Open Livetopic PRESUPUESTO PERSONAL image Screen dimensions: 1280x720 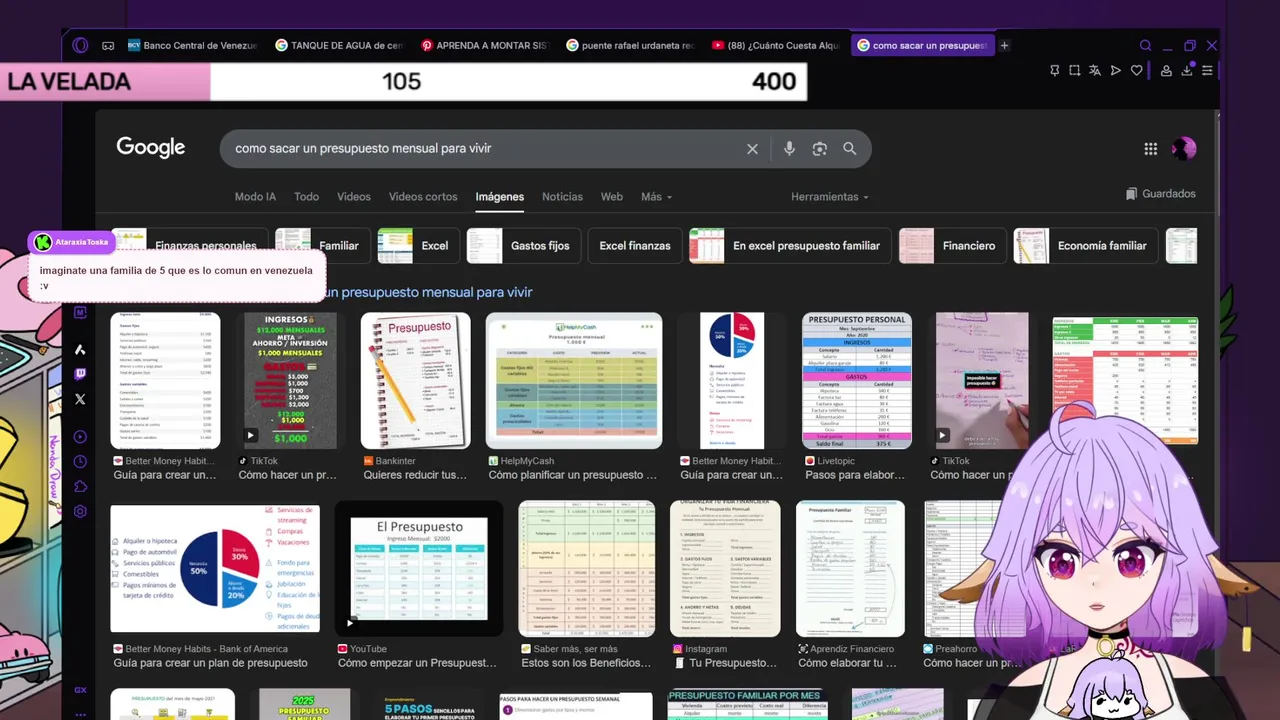click(x=856, y=380)
